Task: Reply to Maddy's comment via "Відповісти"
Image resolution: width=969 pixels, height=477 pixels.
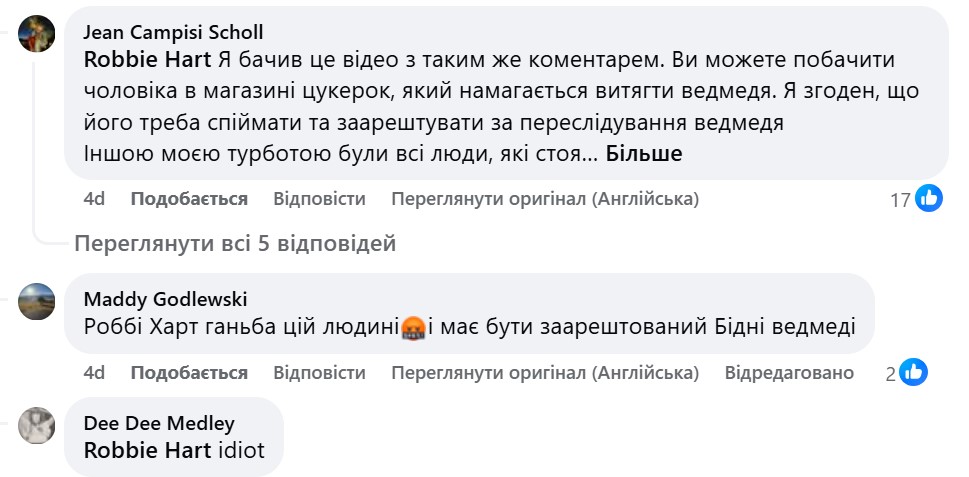Action: click(319, 373)
